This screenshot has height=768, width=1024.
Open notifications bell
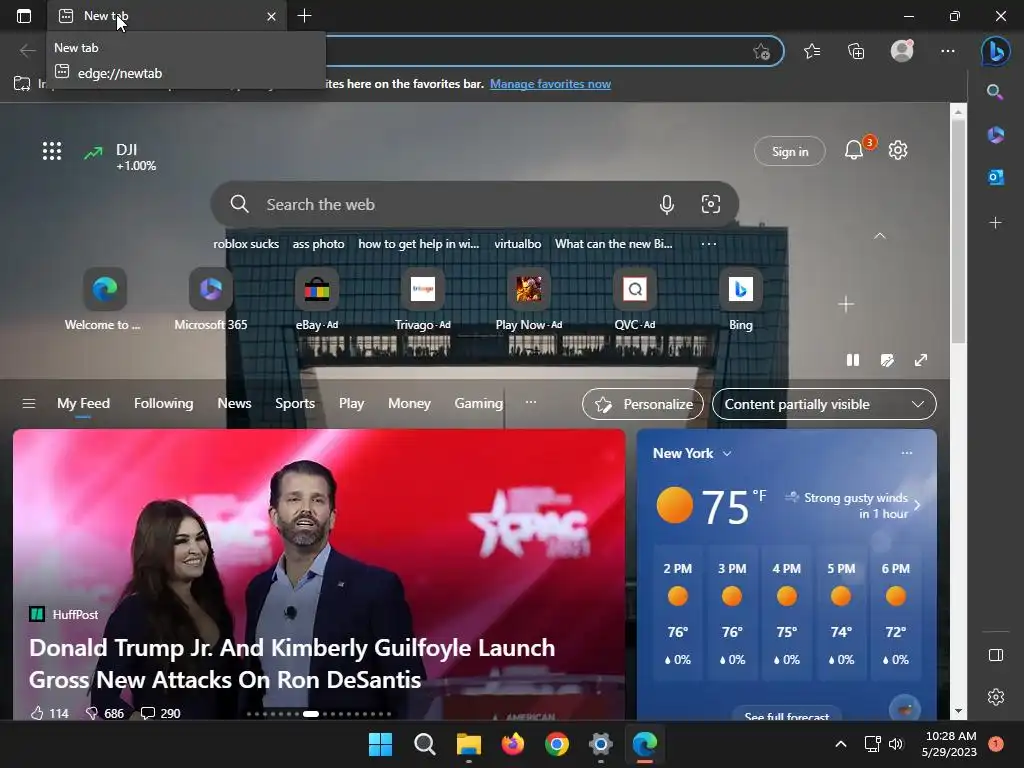coord(854,150)
